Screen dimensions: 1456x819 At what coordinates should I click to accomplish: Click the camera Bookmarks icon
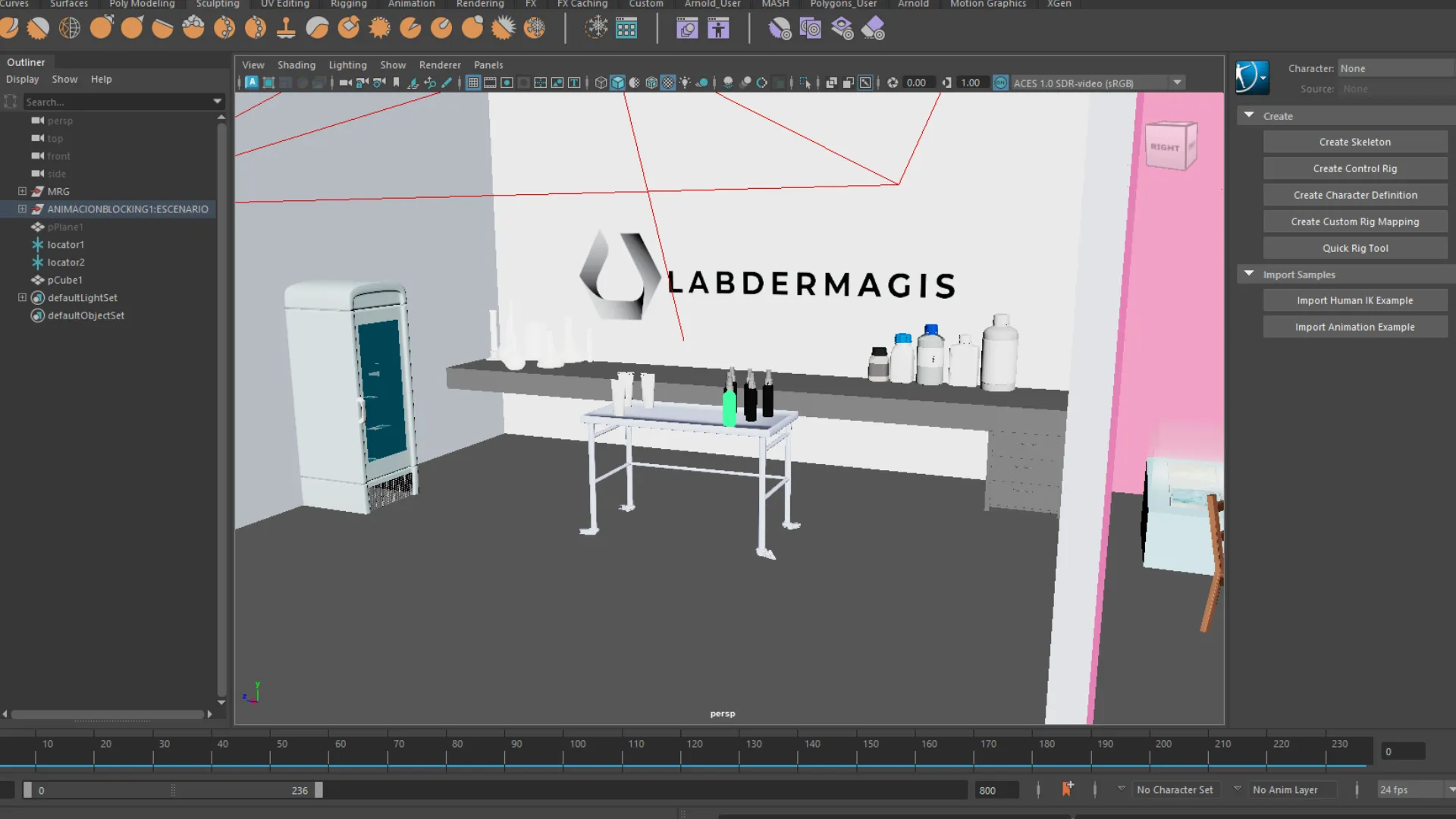coord(396,83)
